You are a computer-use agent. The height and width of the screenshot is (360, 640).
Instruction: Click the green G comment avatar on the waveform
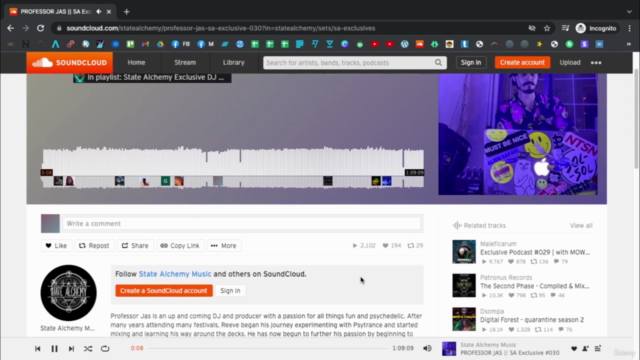pos(165,181)
